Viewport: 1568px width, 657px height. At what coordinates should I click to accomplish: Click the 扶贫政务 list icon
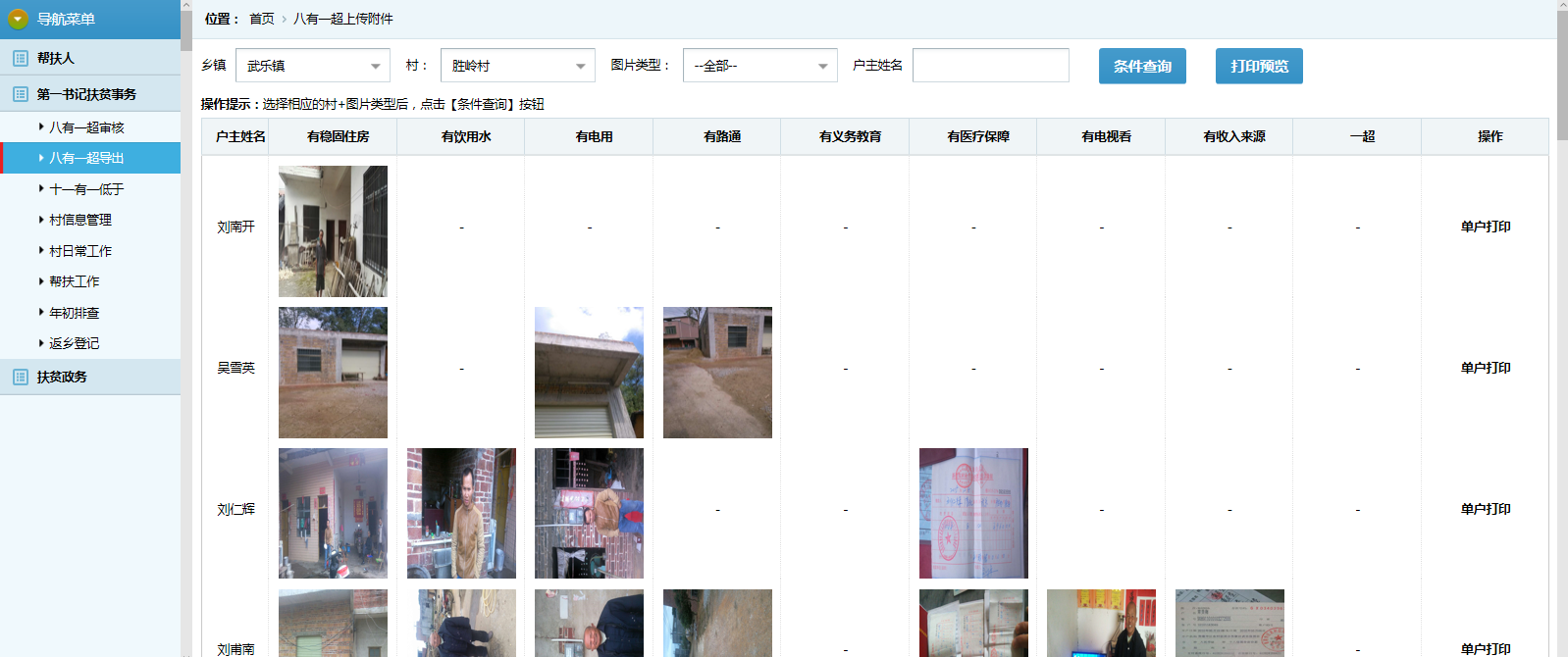[x=20, y=377]
